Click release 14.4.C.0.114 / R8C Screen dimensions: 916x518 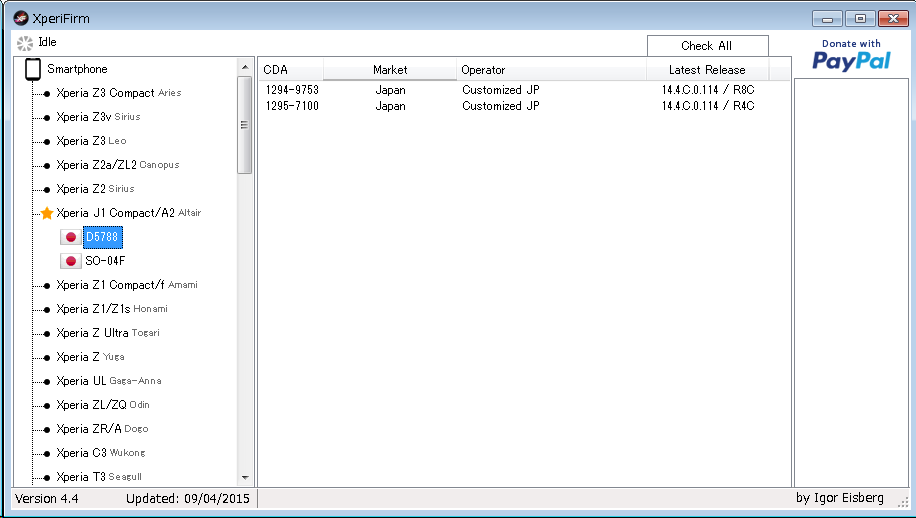(708, 90)
